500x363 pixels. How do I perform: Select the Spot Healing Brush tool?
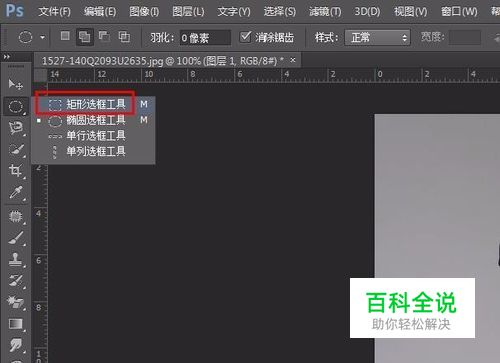[15, 217]
